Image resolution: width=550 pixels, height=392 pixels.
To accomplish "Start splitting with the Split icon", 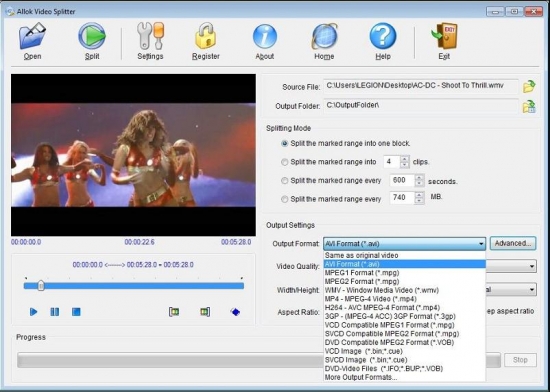I will [92, 36].
